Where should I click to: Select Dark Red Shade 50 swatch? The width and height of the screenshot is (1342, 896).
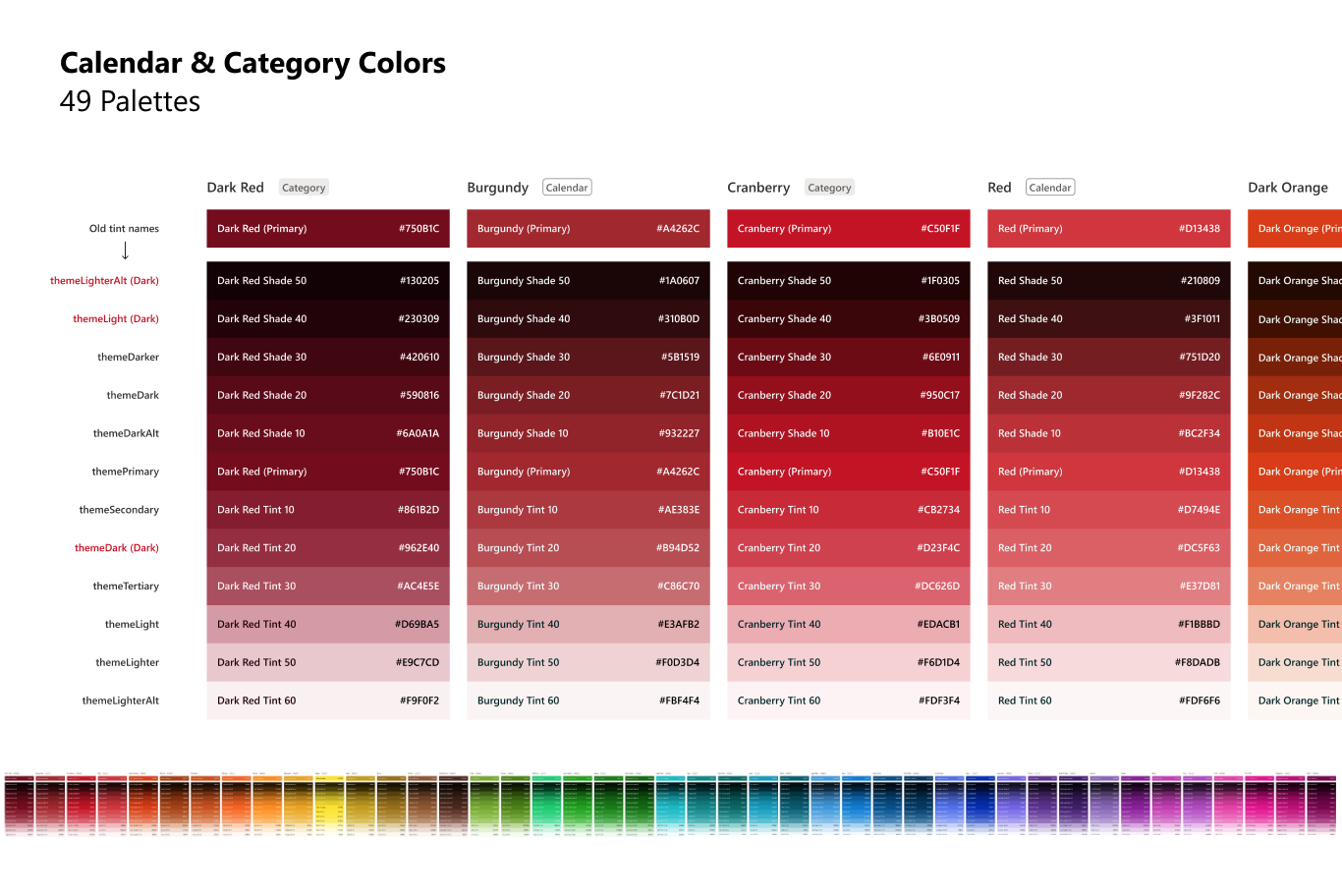point(328,280)
